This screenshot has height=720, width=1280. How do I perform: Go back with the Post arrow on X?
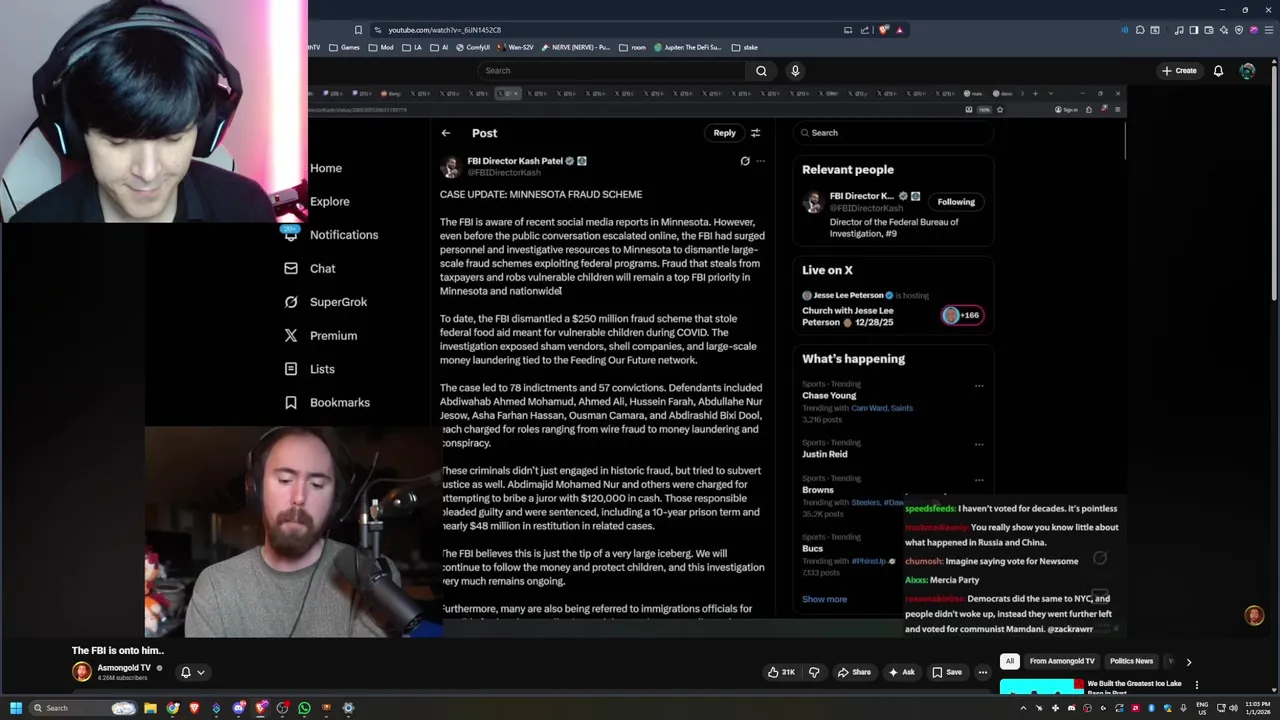tap(446, 133)
